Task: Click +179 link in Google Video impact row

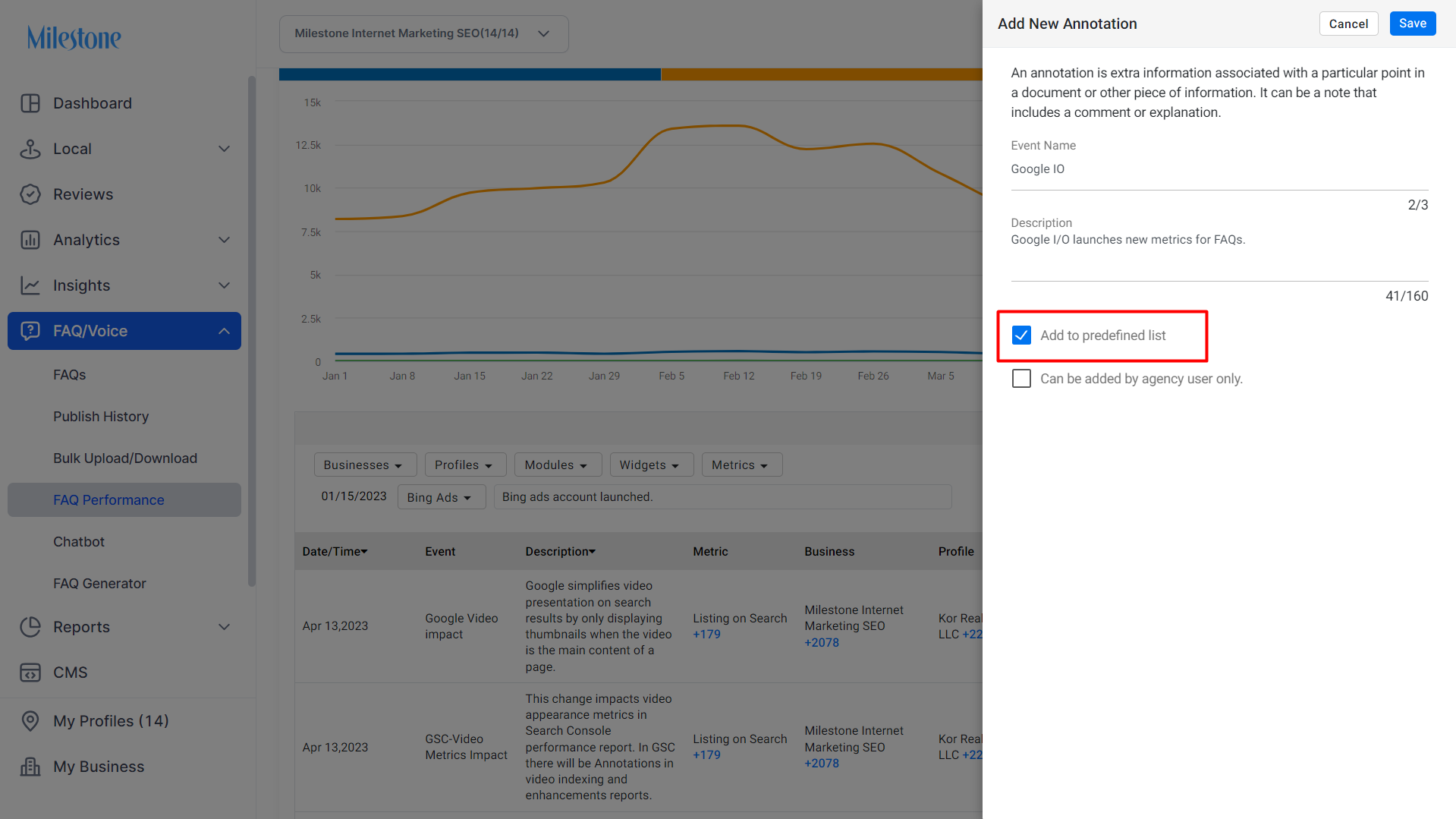Action: 706,635
